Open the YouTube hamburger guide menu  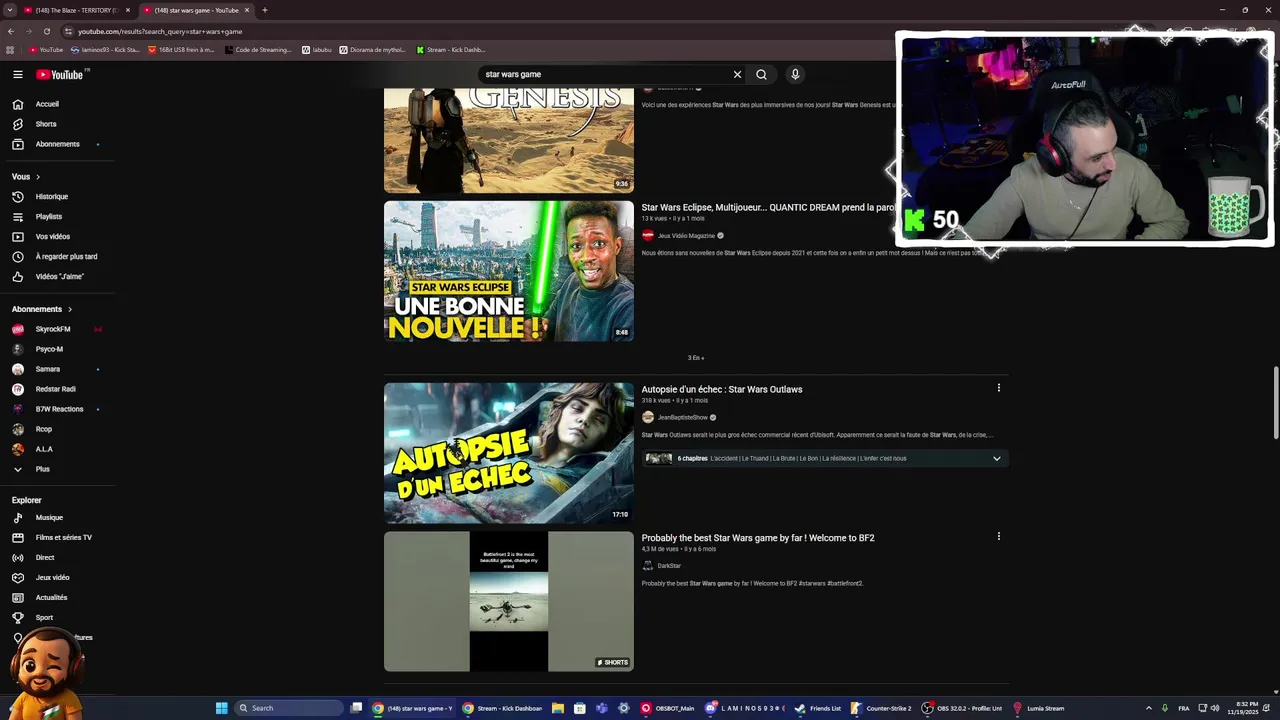17,74
